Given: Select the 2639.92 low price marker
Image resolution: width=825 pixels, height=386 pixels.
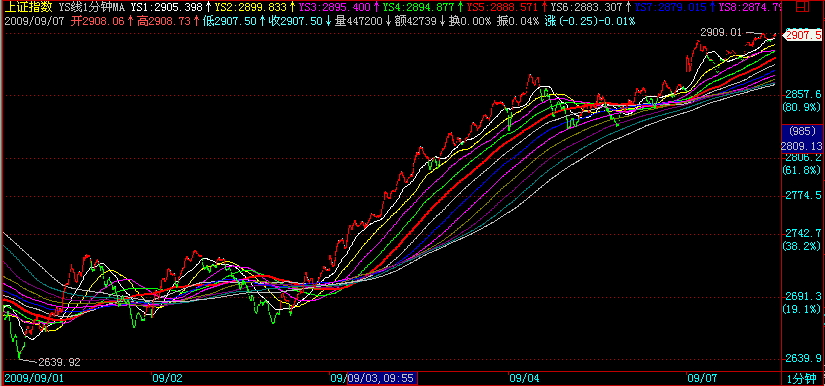Looking at the screenshot, I should tap(60, 362).
